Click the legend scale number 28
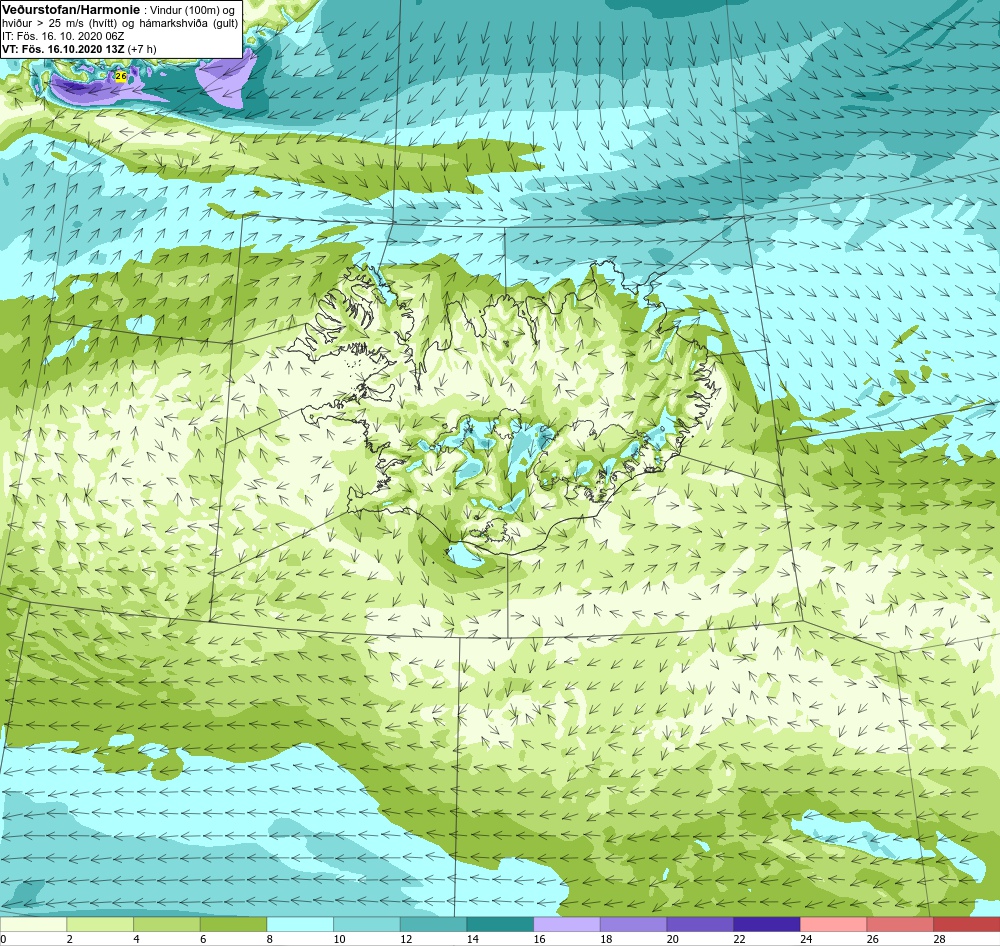This screenshot has width=1000, height=946. point(939,939)
